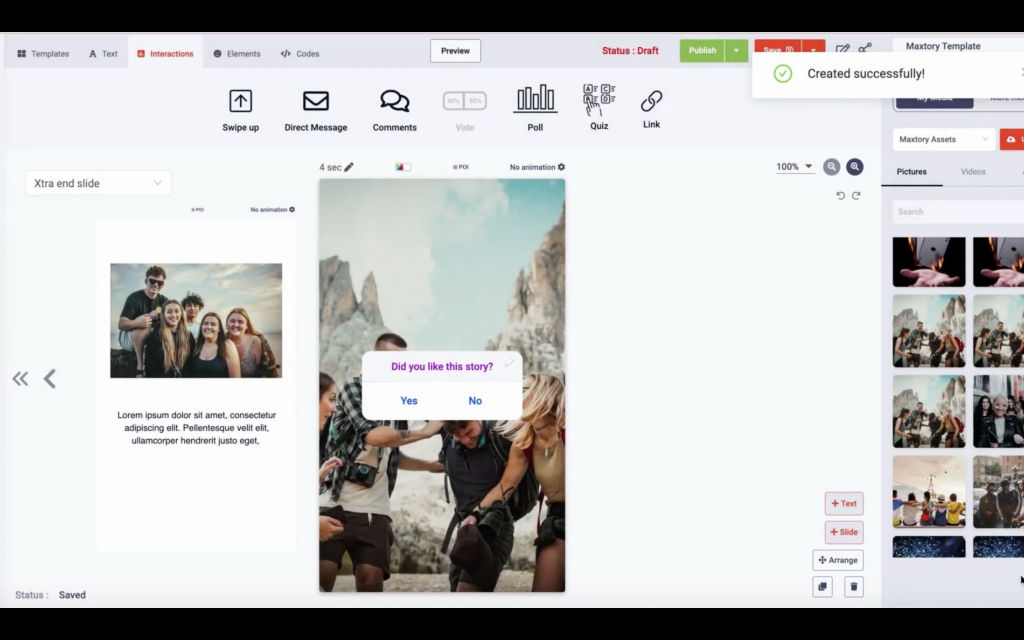Add a Quiz interaction
Image resolution: width=1024 pixels, height=640 pixels.
tap(599, 107)
